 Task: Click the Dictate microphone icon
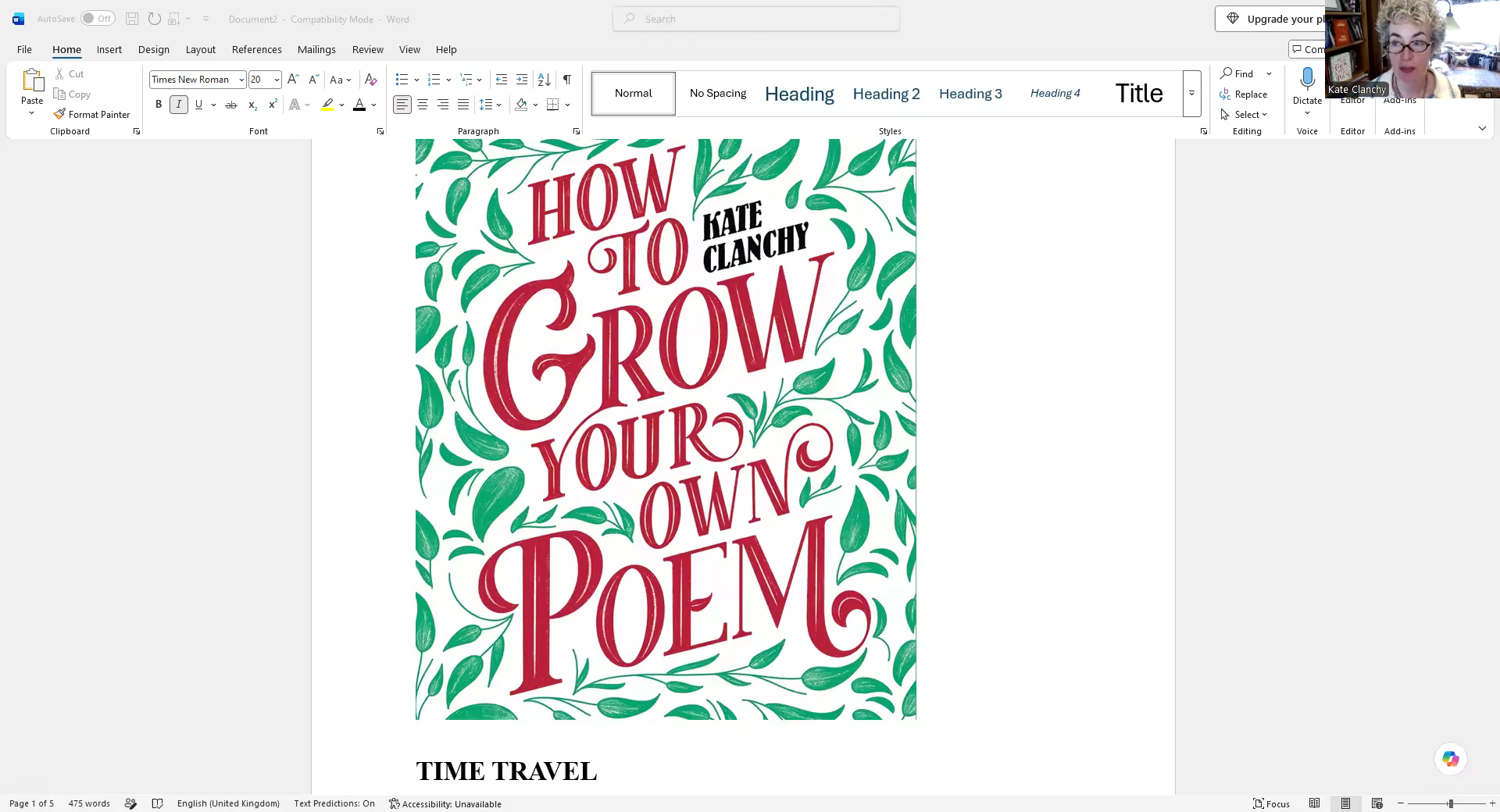(x=1307, y=79)
